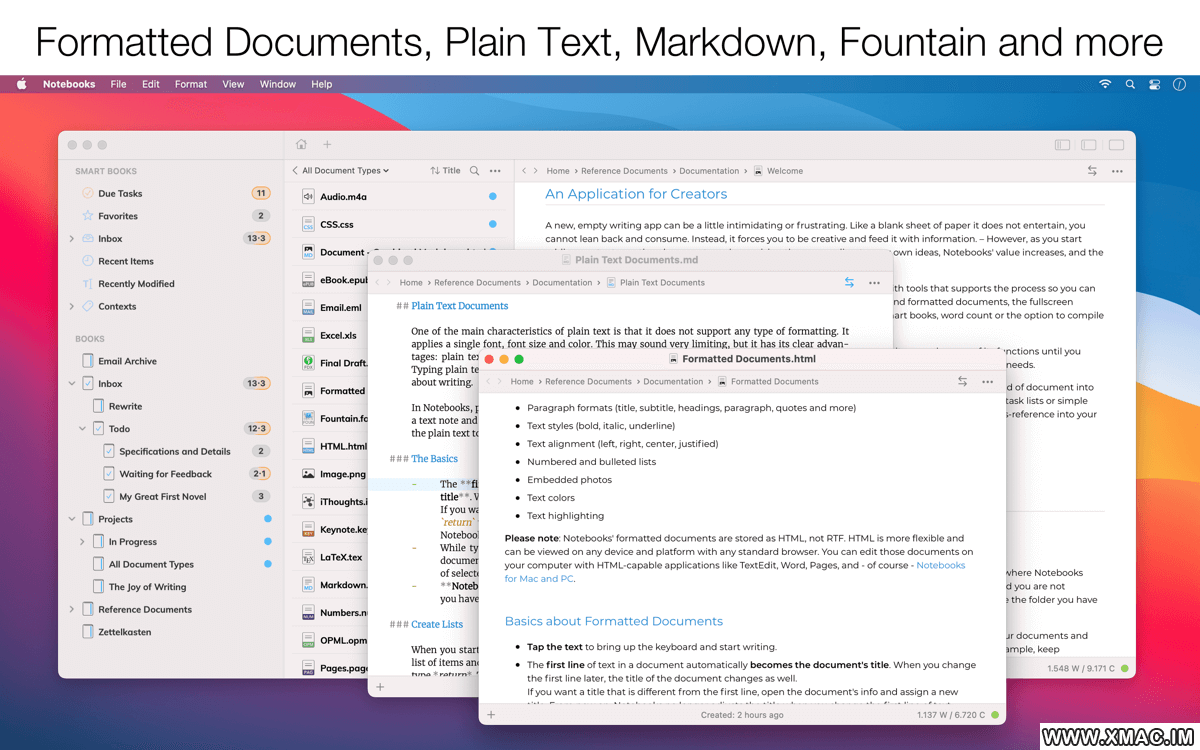
Task: Open the File menu
Action: coord(118,84)
